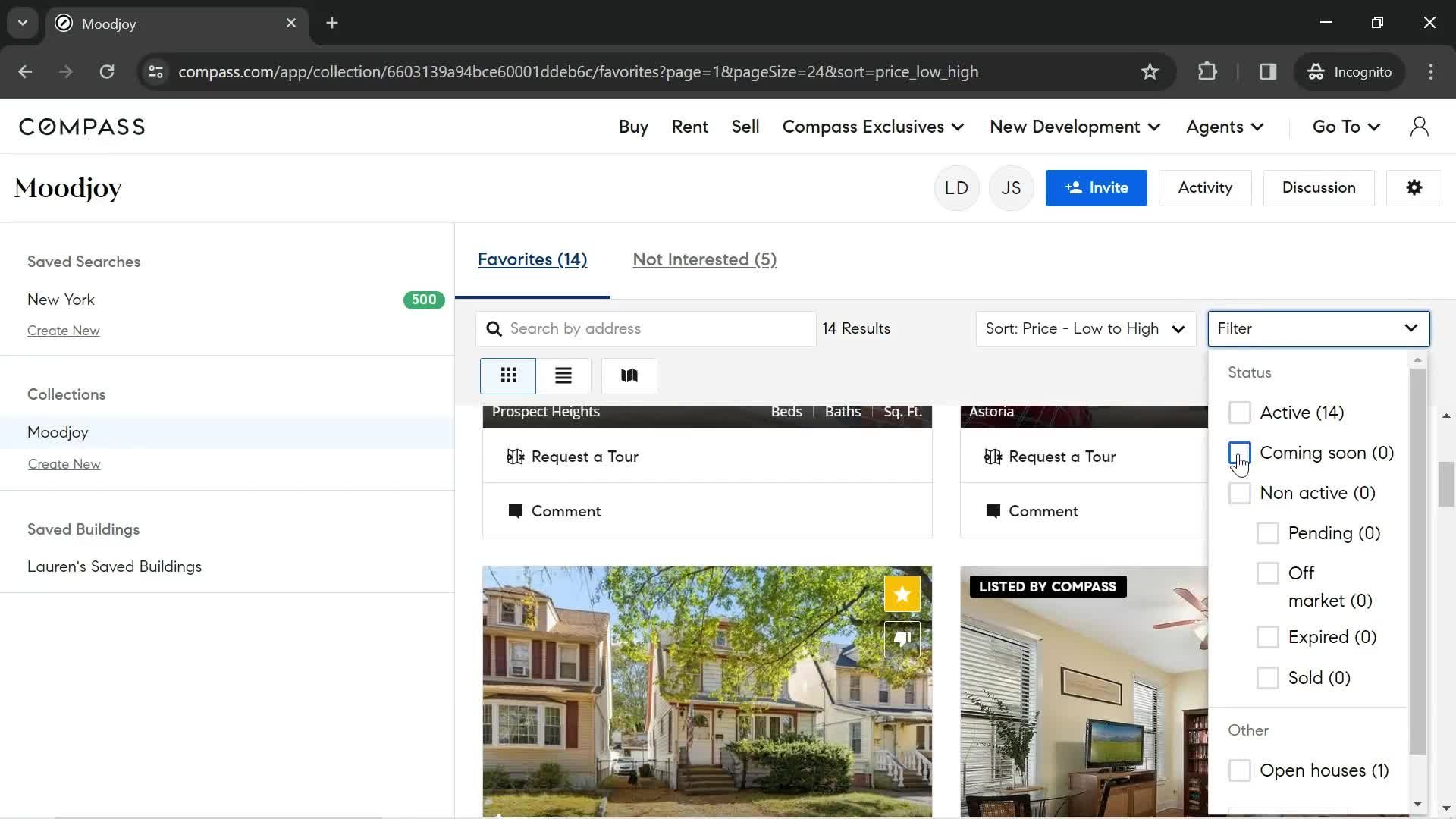
Task: Expand Go To menu
Action: click(1346, 127)
